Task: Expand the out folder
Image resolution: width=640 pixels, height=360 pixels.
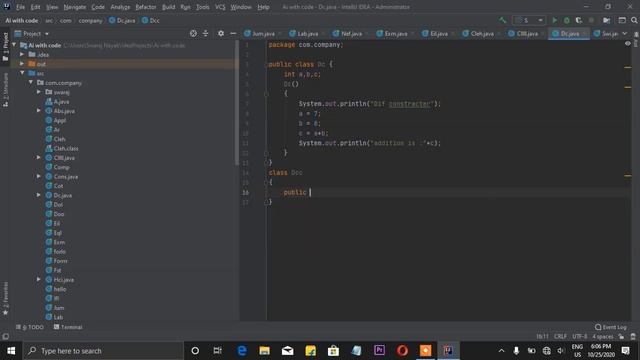Action: [x=22, y=64]
